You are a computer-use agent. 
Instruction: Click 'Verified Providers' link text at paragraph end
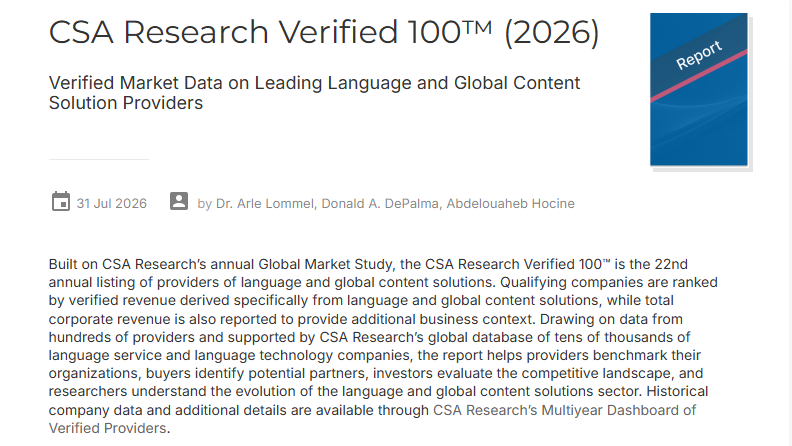tap(108, 428)
